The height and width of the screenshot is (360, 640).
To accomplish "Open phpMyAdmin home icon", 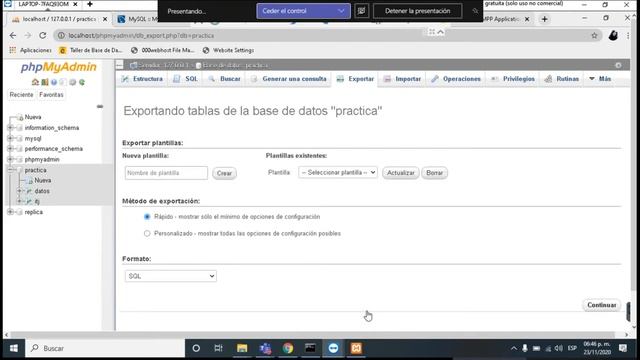I will pos(35,82).
